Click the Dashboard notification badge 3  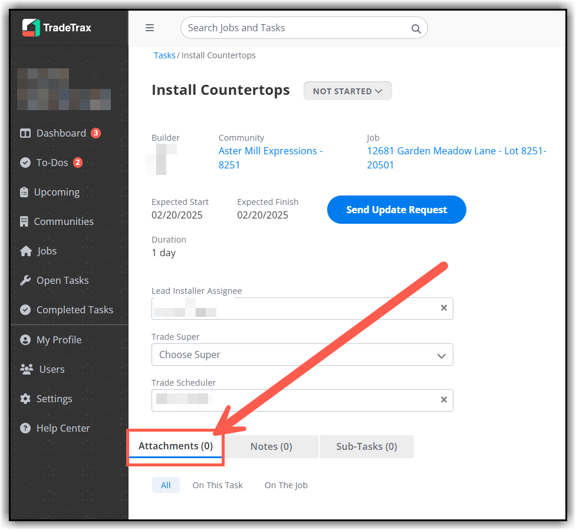click(96, 133)
